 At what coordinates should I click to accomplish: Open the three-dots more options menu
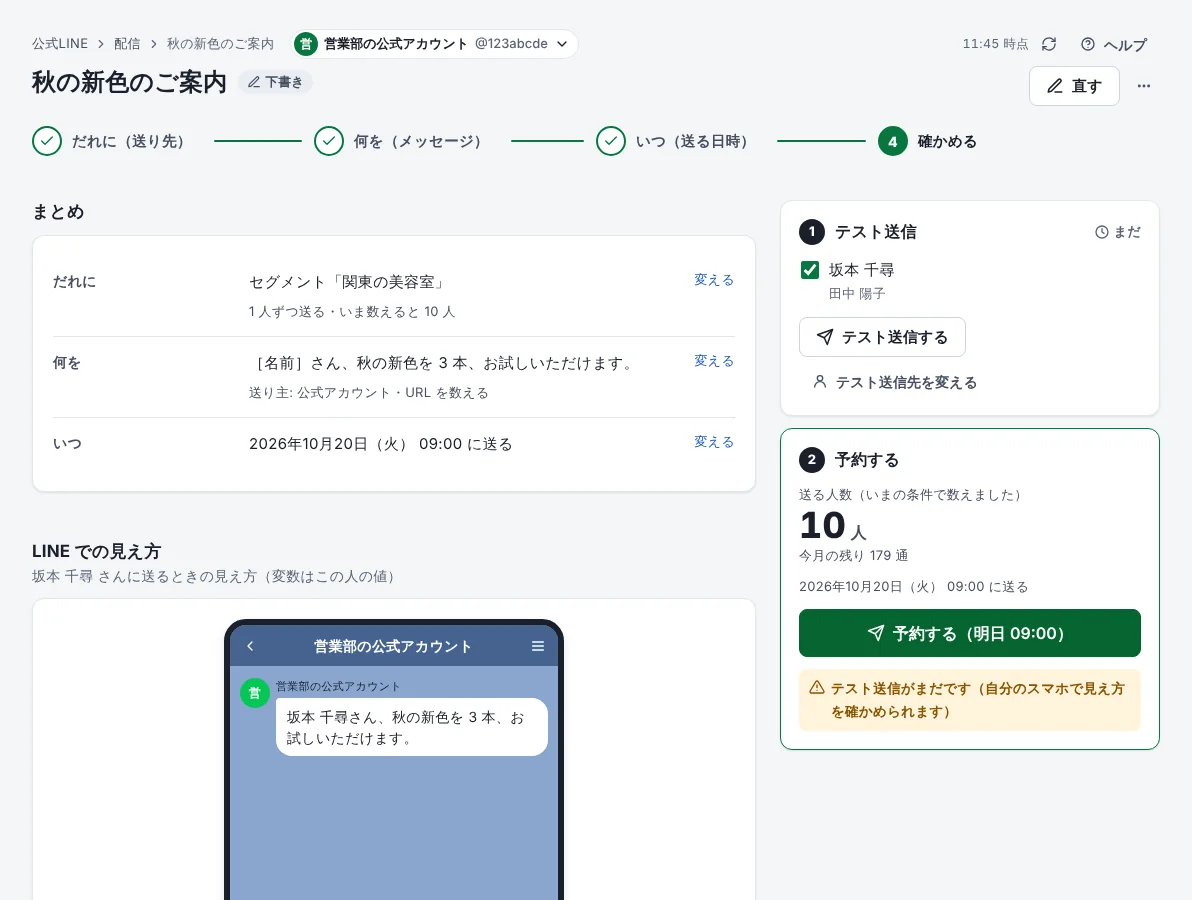pyautogui.click(x=1143, y=86)
